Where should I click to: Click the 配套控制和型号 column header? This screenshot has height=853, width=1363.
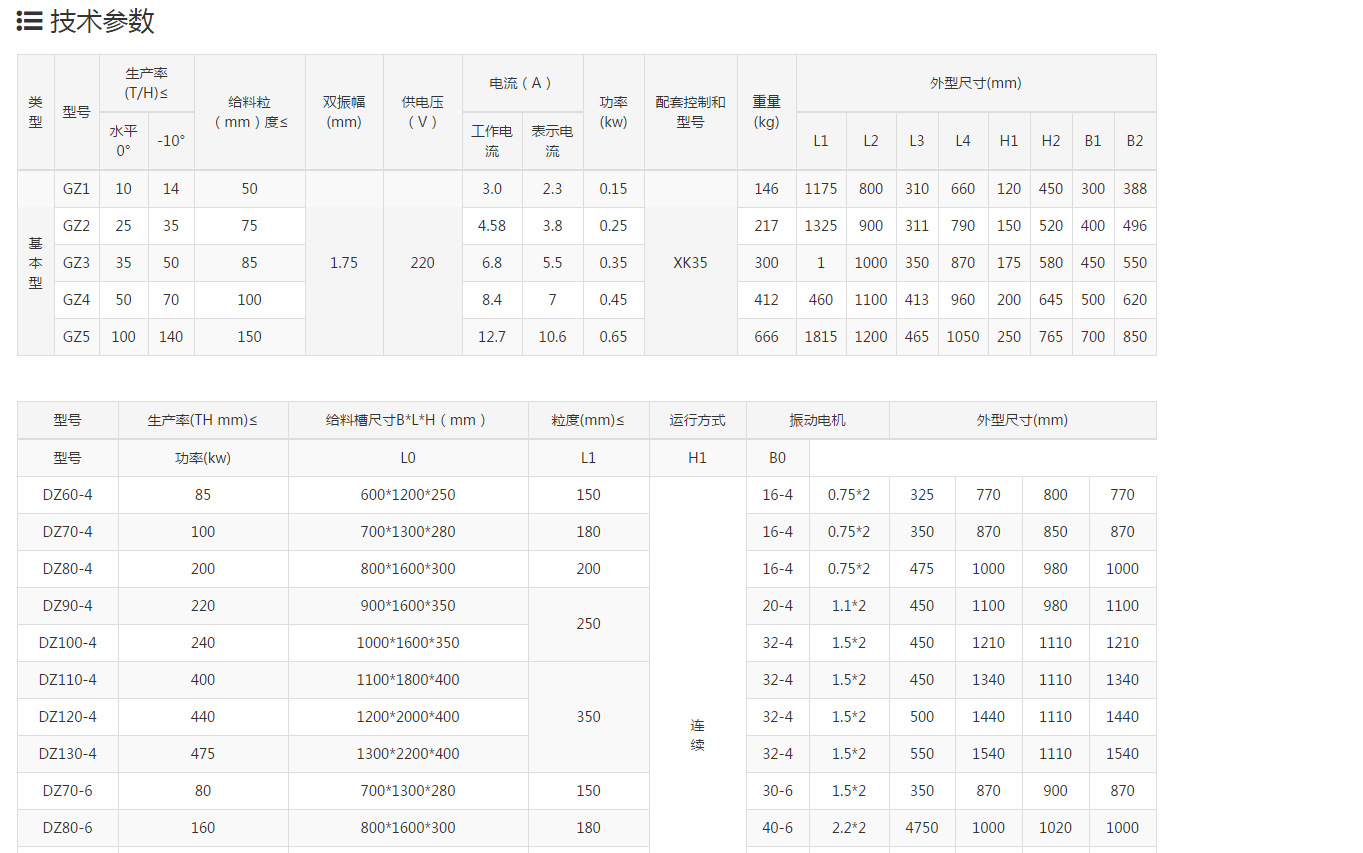[690, 112]
